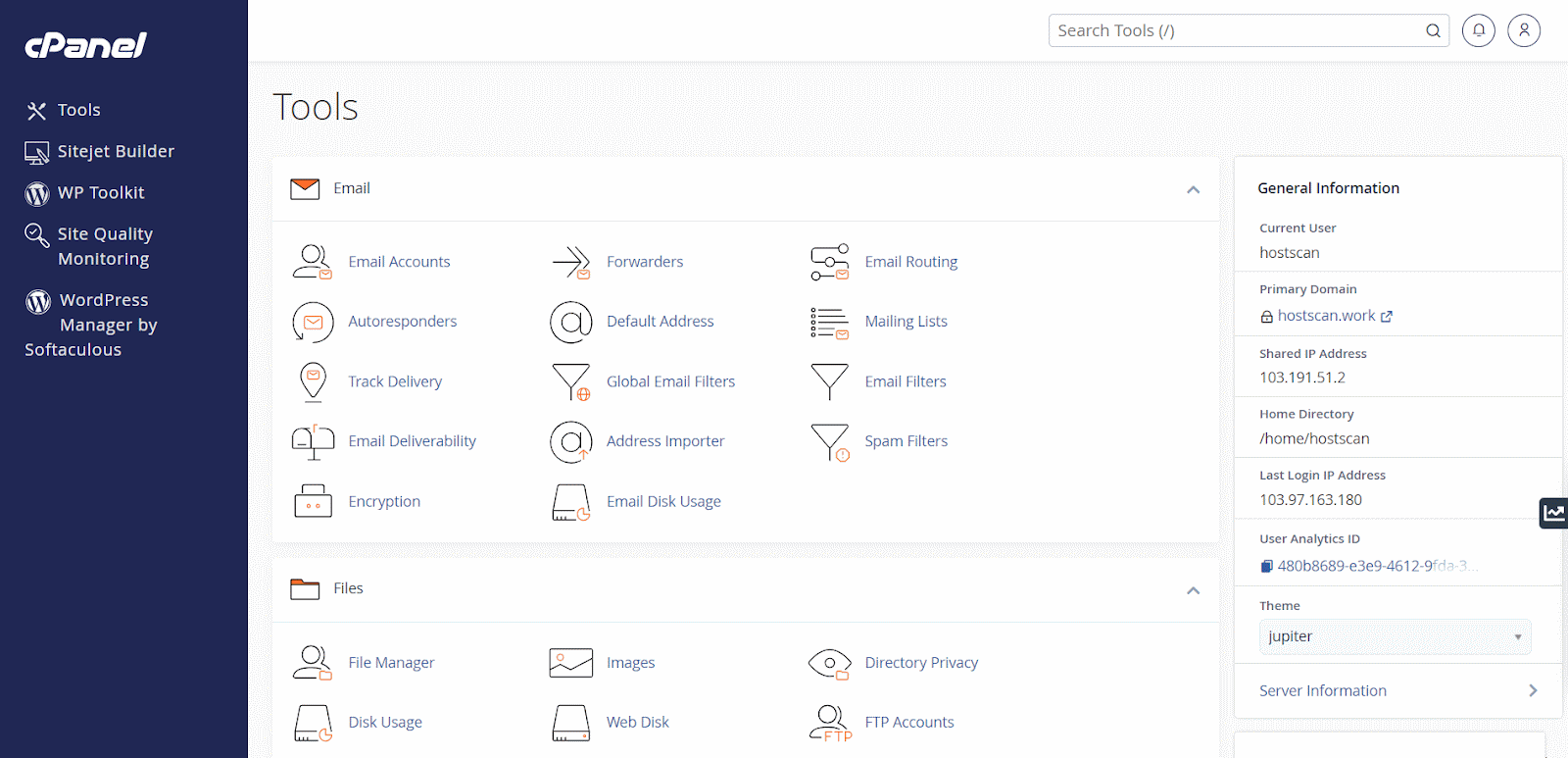The height and width of the screenshot is (758, 1568).
Task: Click the Address Importer icon
Action: (x=571, y=441)
